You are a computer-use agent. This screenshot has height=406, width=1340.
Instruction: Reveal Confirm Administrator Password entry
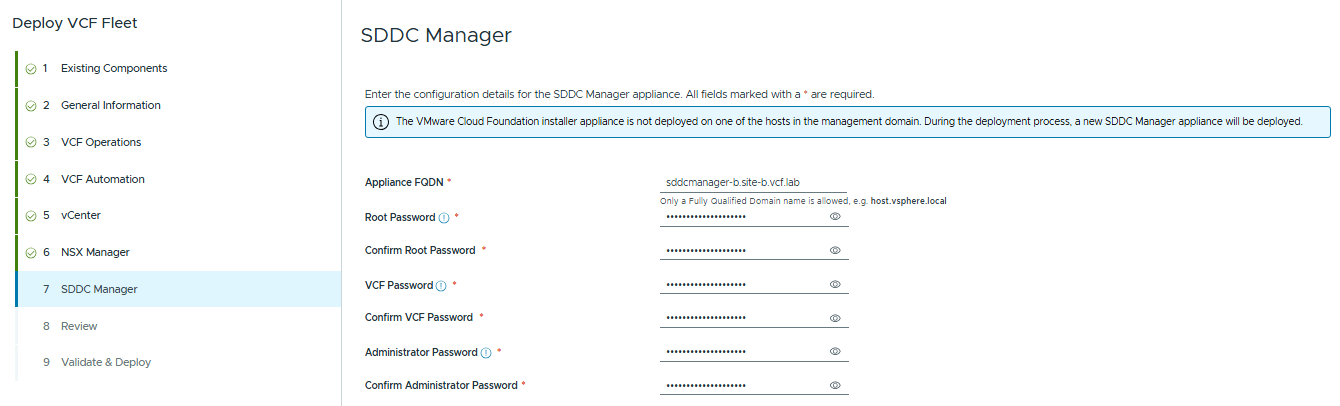click(x=835, y=385)
